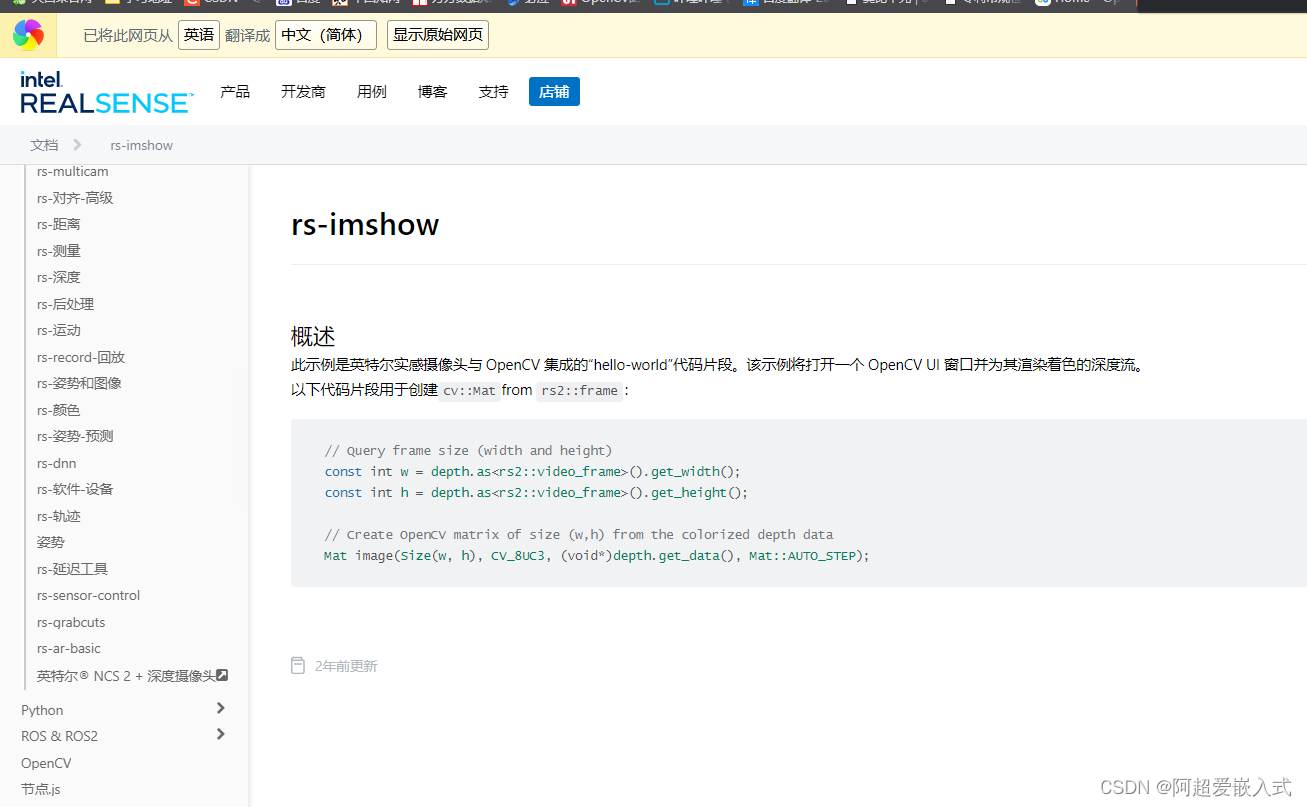
Task: Open rs-姿势-预测 in the sidebar
Action: (x=75, y=436)
